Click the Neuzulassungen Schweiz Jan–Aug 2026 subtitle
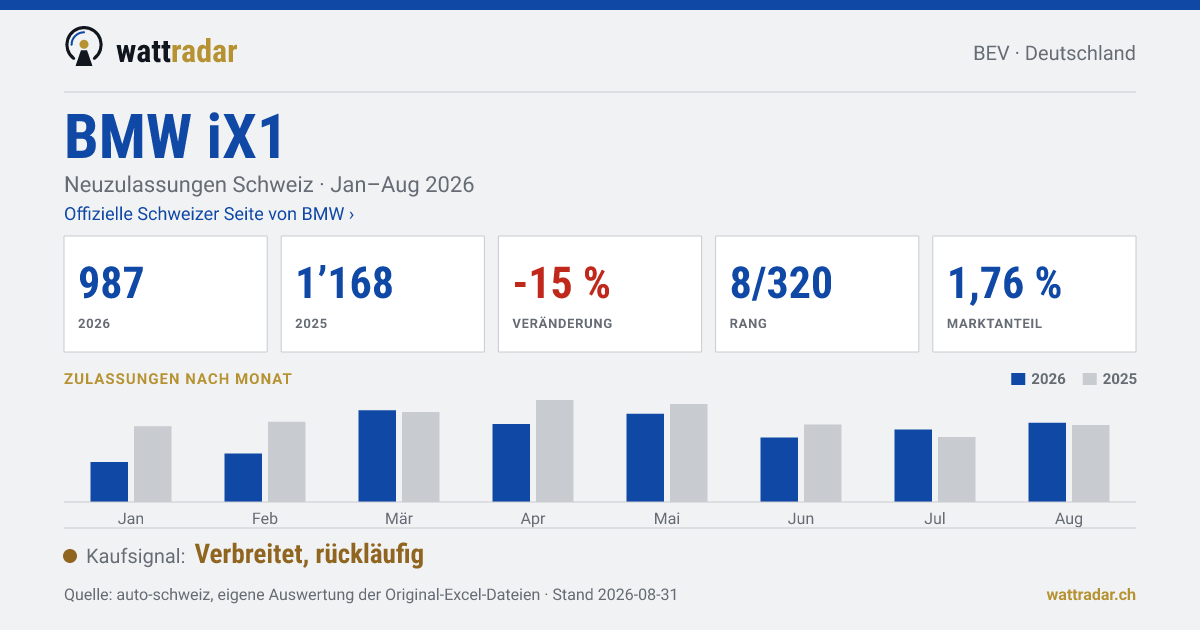This screenshot has width=1200, height=630. 269,185
